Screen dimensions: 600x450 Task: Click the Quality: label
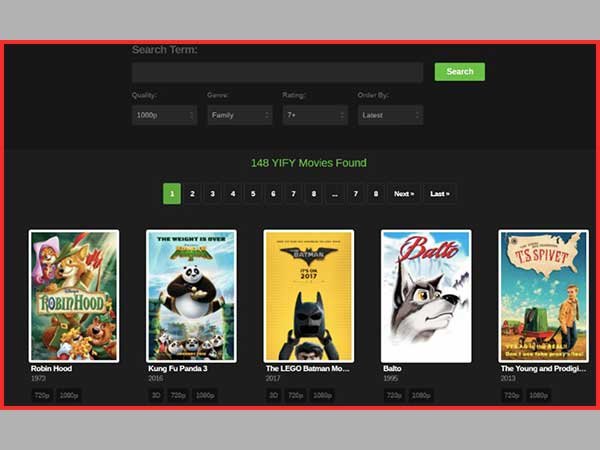click(x=144, y=95)
